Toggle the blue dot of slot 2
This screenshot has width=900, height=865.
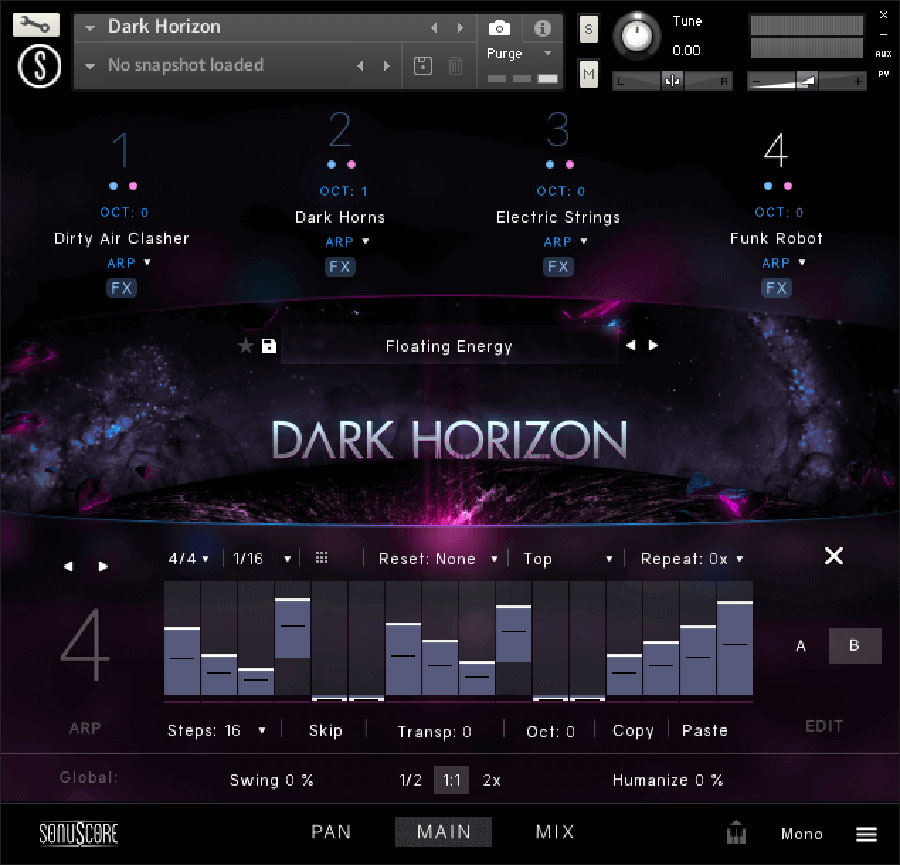[331, 165]
